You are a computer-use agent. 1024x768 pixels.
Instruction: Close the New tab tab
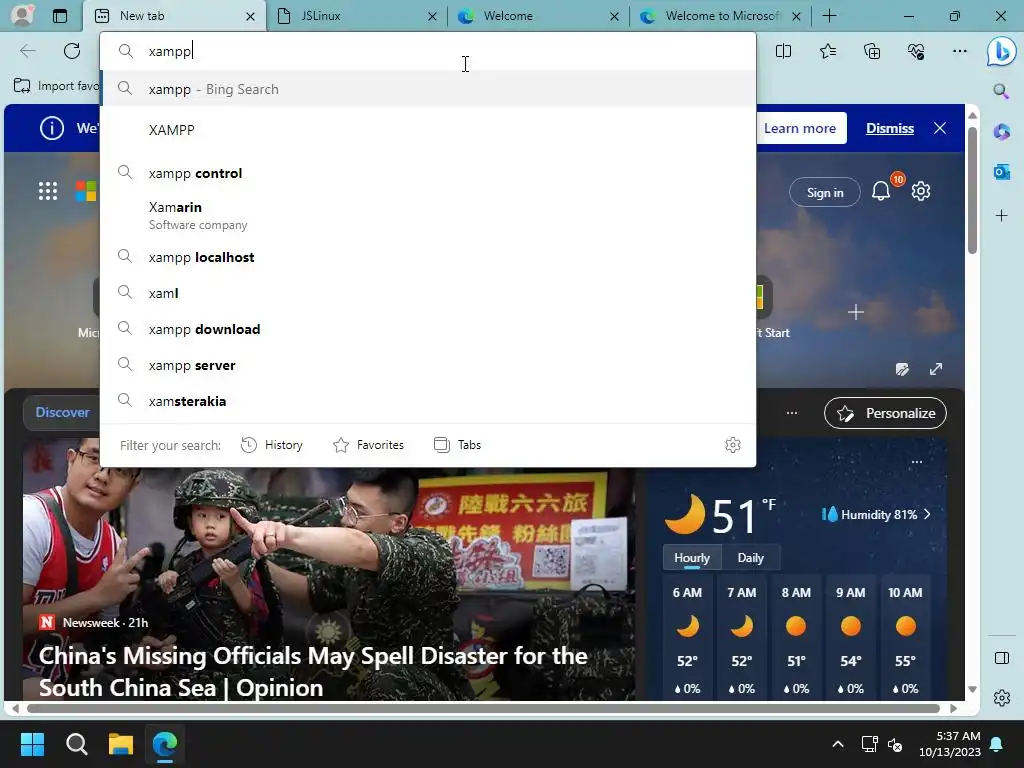pyautogui.click(x=250, y=16)
